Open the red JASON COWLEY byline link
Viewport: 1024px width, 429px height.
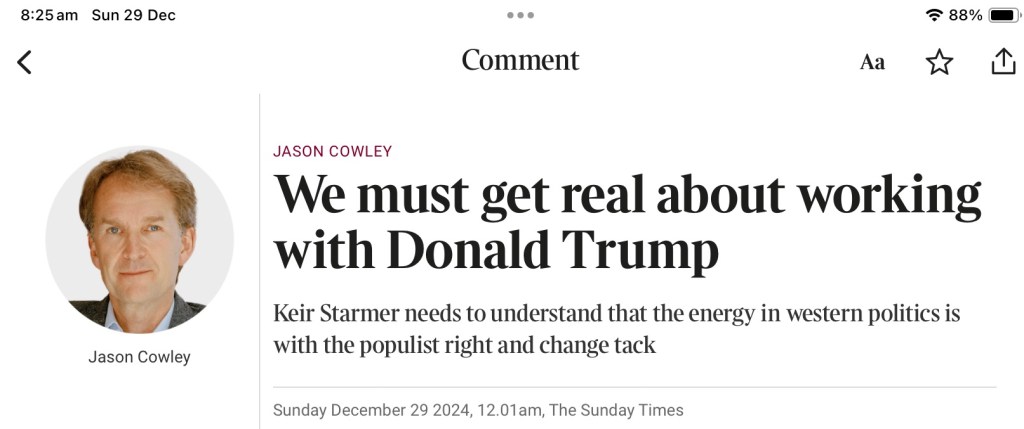pyautogui.click(x=332, y=151)
